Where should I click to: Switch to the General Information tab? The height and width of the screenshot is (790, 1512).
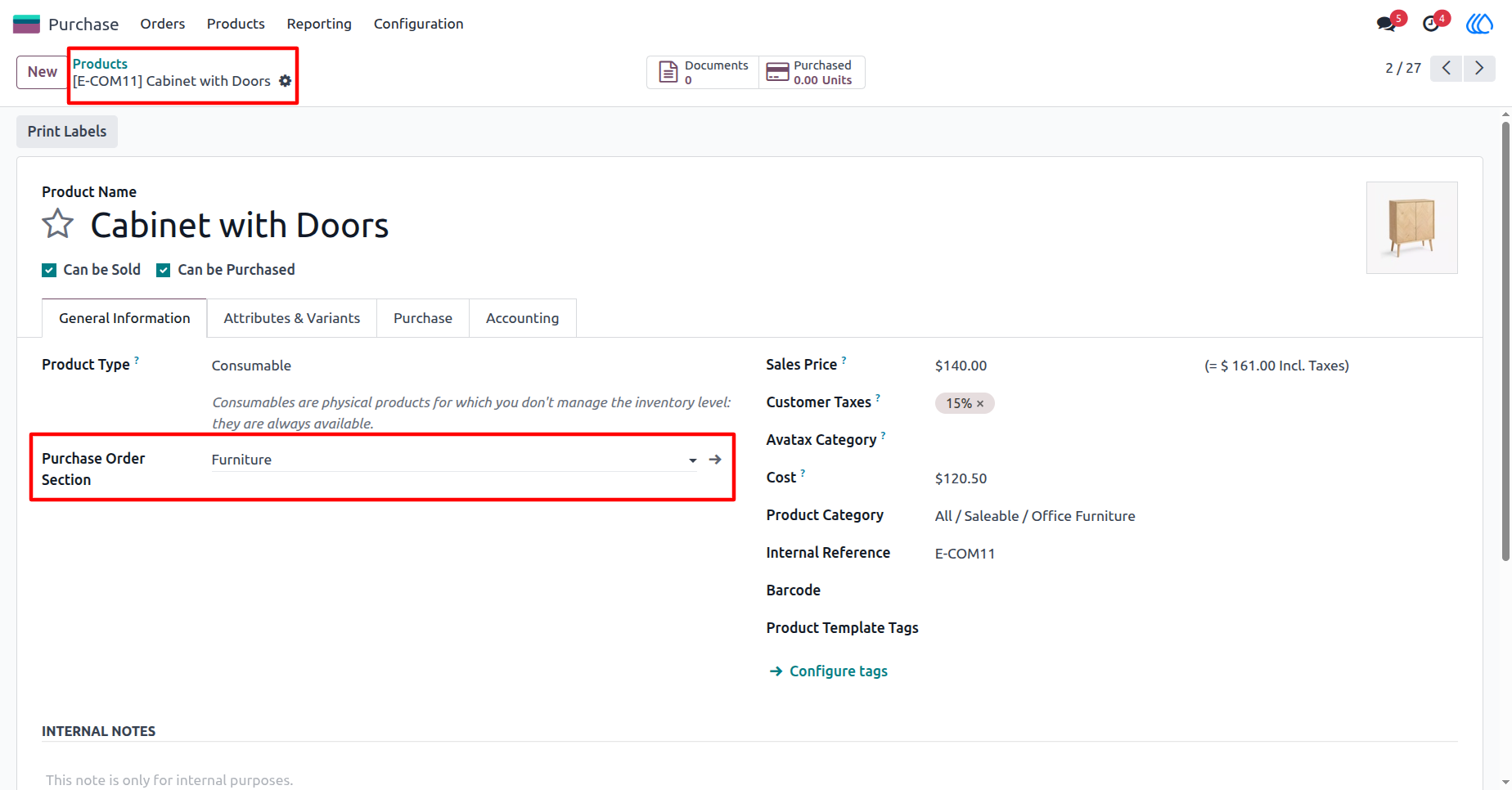tap(124, 318)
